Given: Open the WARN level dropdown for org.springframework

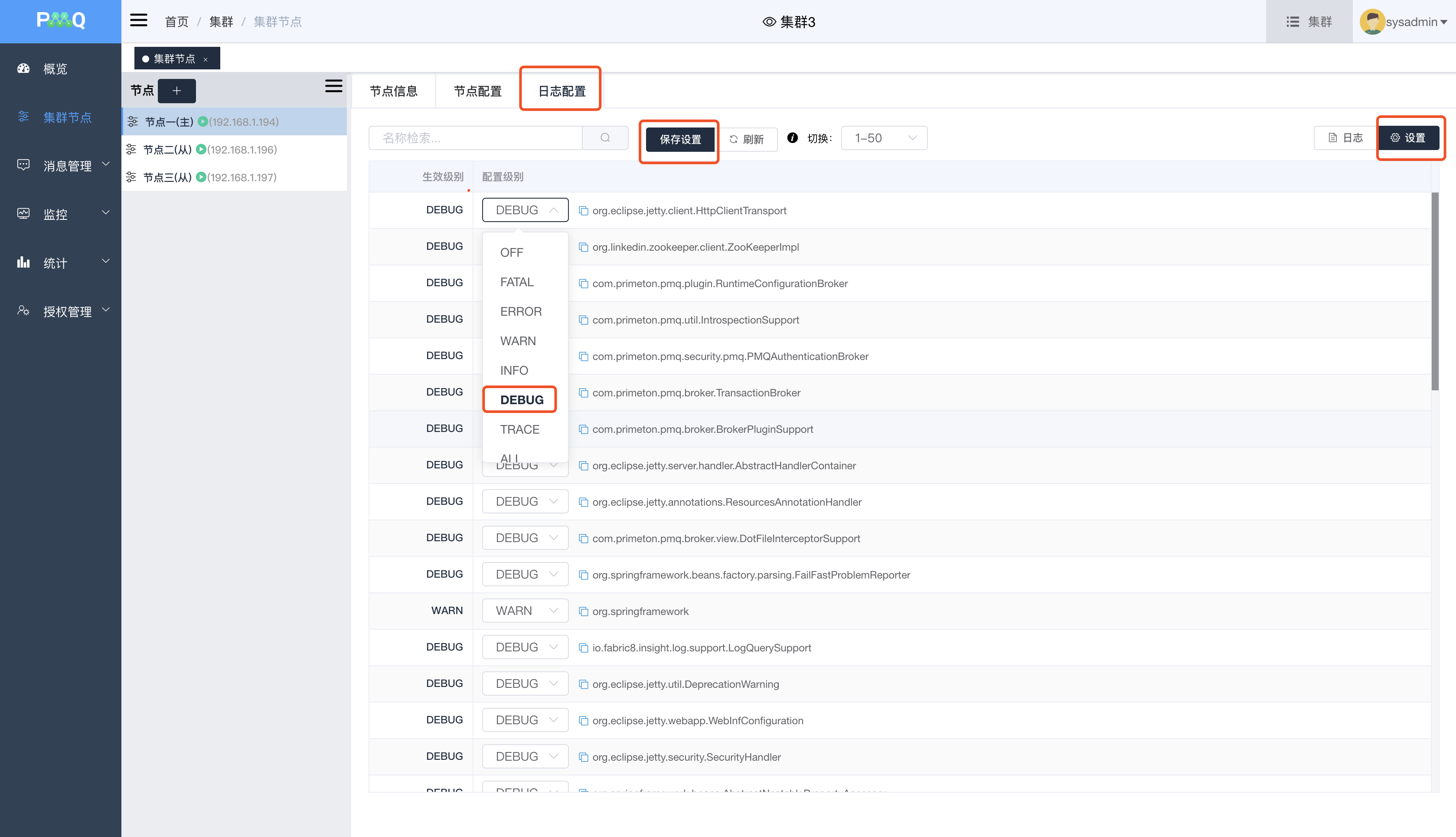Looking at the screenshot, I should point(525,611).
